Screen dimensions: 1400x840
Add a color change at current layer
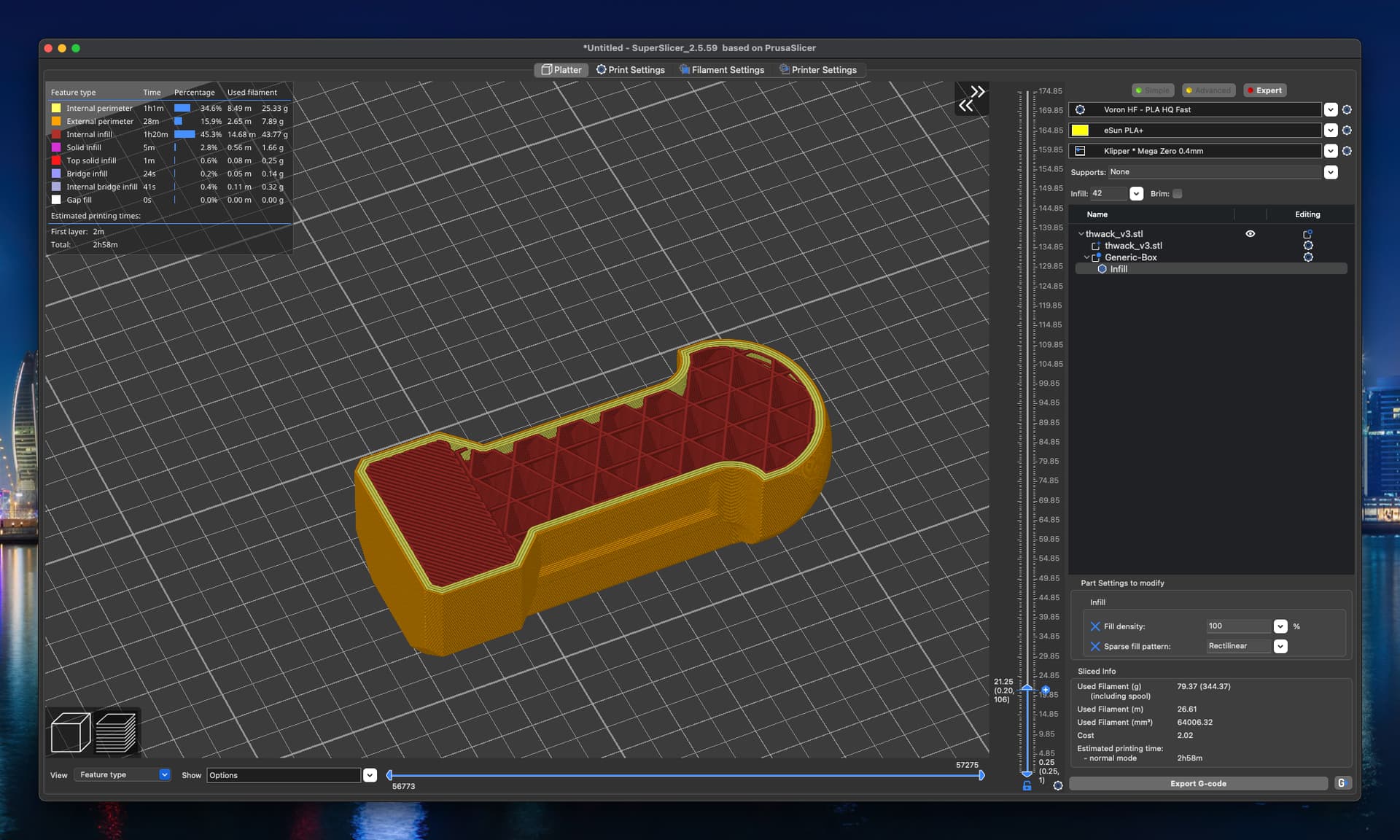click(1045, 689)
